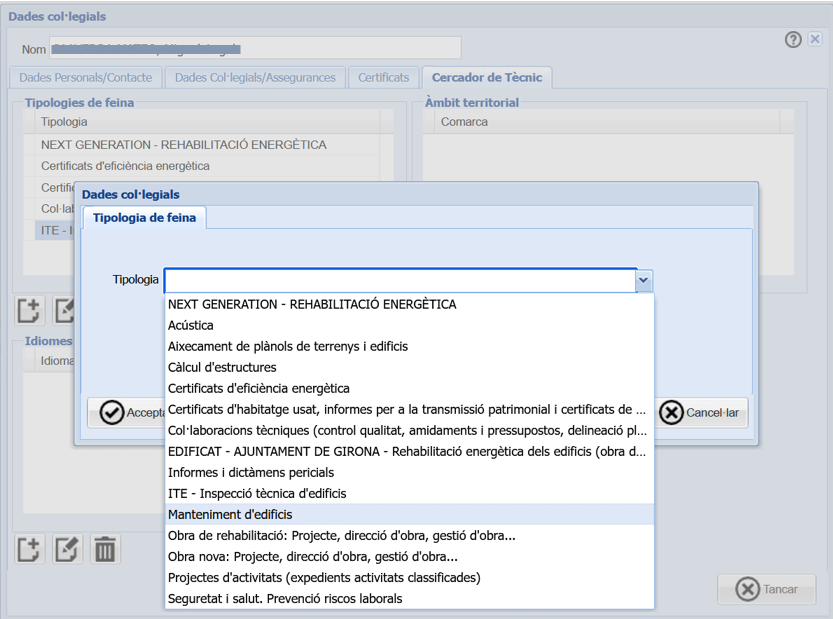Select Informes i dictàmens pericials option
Viewport: 833px width, 619px height.
410,472
